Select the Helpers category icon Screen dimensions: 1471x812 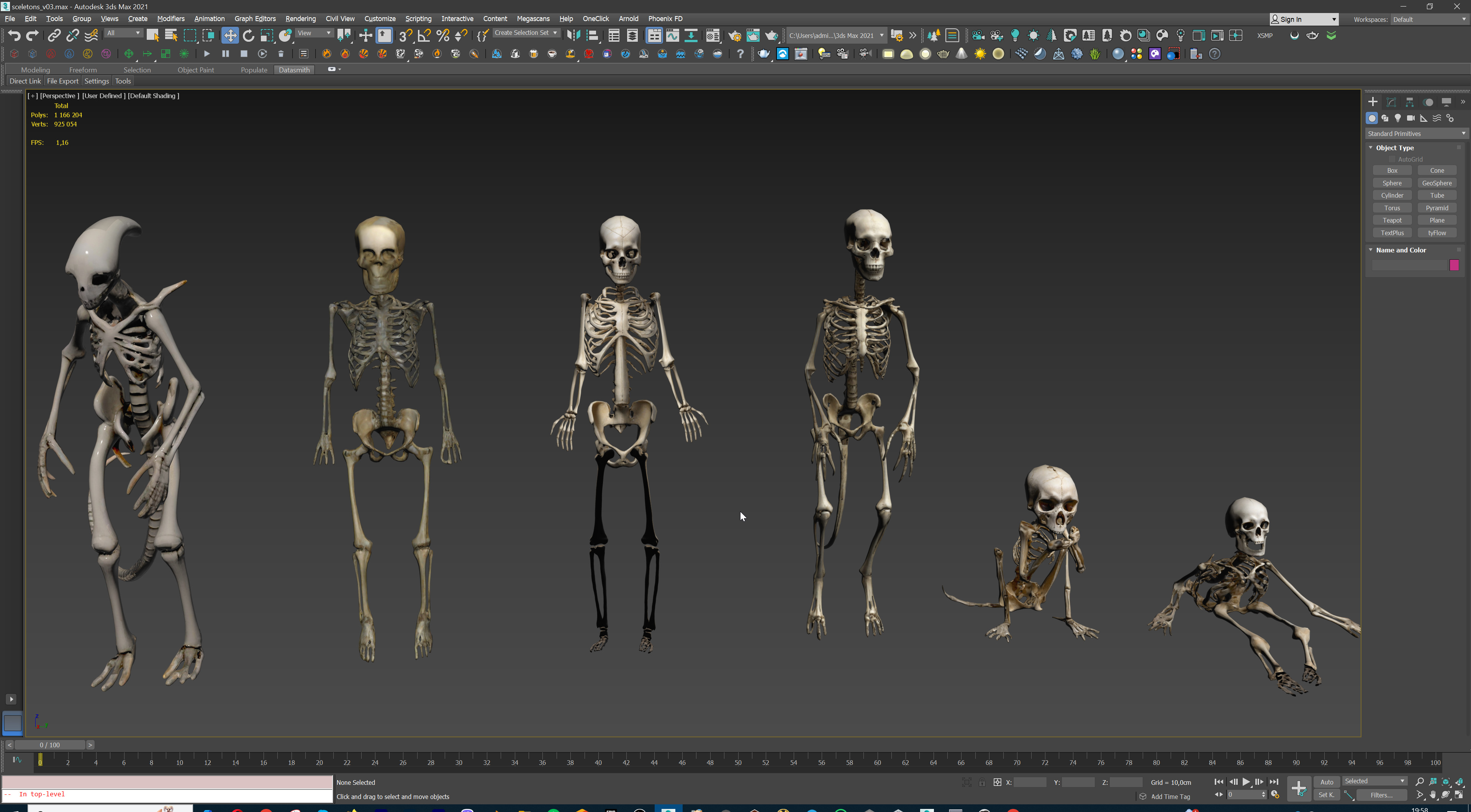(x=1423, y=118)
